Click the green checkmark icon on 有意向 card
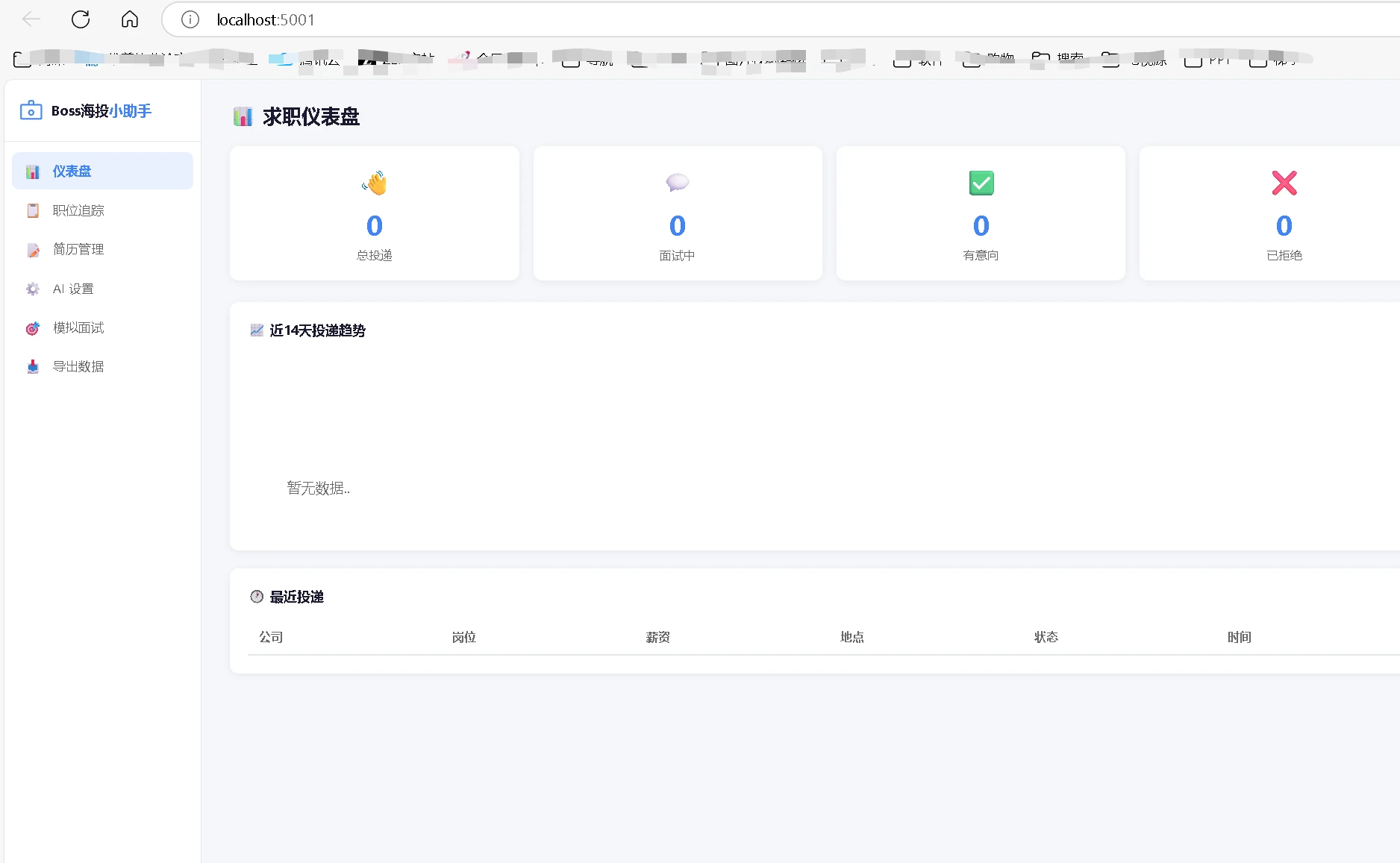The image size is (1400, 863). [x=981, y=183]
